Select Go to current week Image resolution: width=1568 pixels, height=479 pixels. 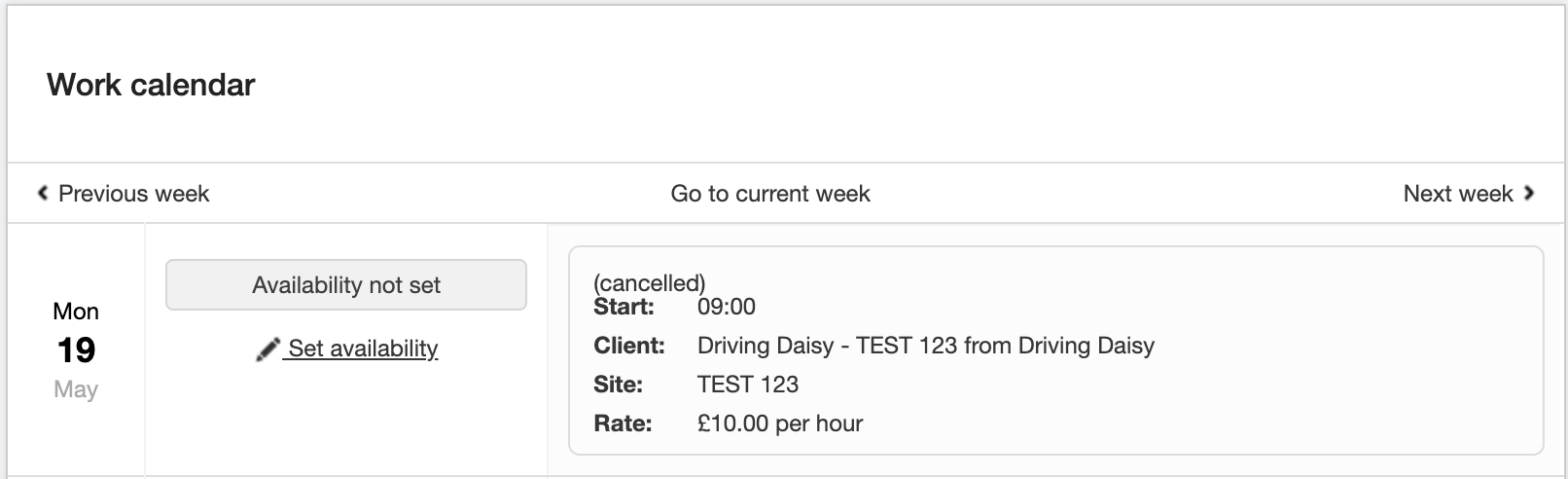click(769, 194)
